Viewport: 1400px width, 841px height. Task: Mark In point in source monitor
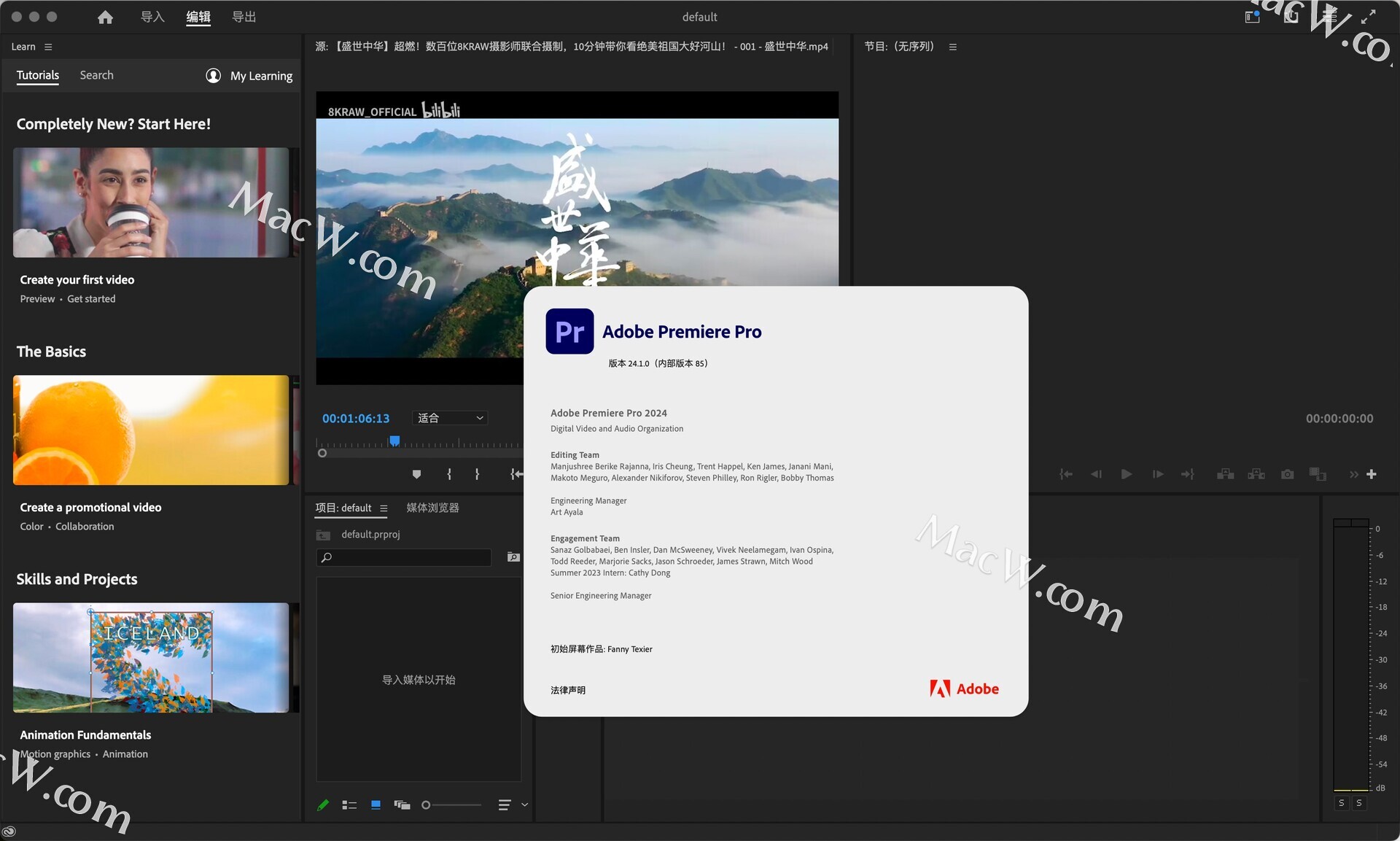(x=449, y=474)
